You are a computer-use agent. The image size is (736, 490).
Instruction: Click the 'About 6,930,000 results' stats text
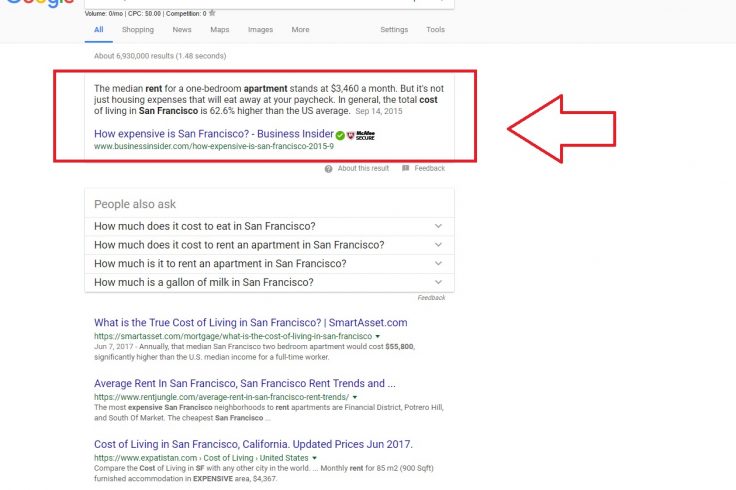coord(160,56)
